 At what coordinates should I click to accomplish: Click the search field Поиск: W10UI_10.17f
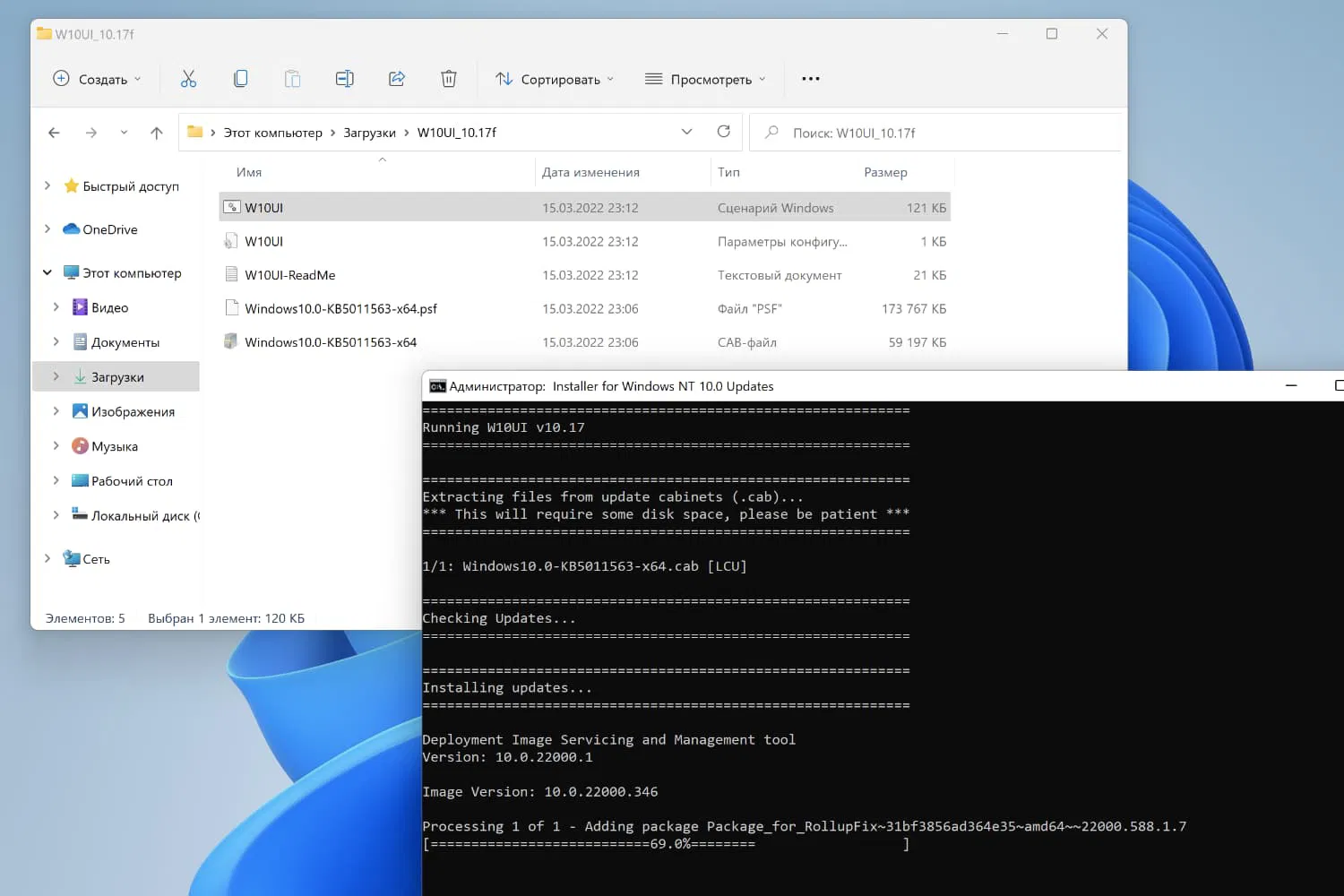click(x=935, y=133)
